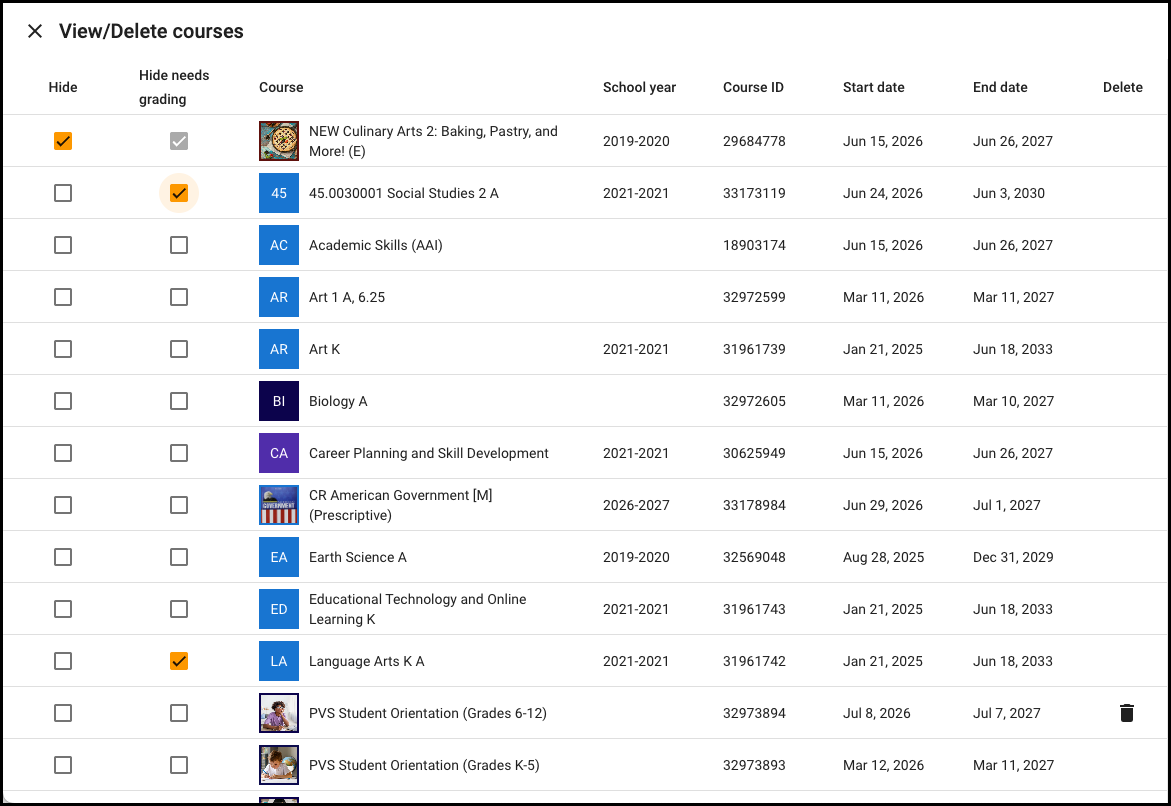The image size is (1171, 806).
Task: Click course ID 33173119
Action: pos(754,193)
